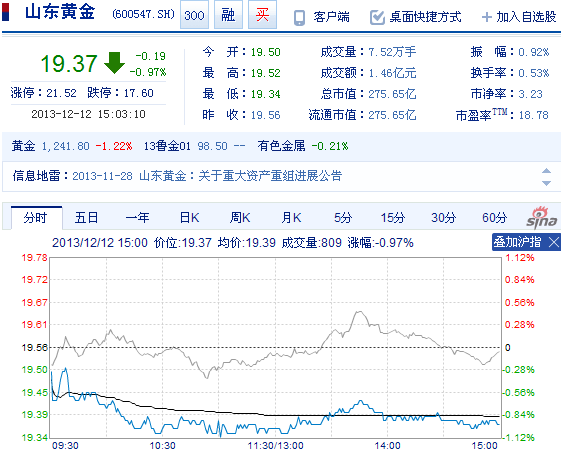Screen dimensions: 561x452
Task: Click the plus icon to add to watchlist
Action: click(x=487, y=17)
